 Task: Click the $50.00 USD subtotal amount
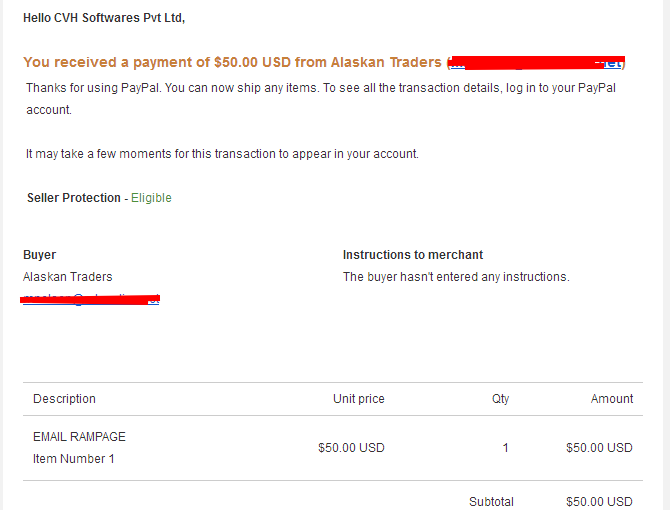(599, 502)
